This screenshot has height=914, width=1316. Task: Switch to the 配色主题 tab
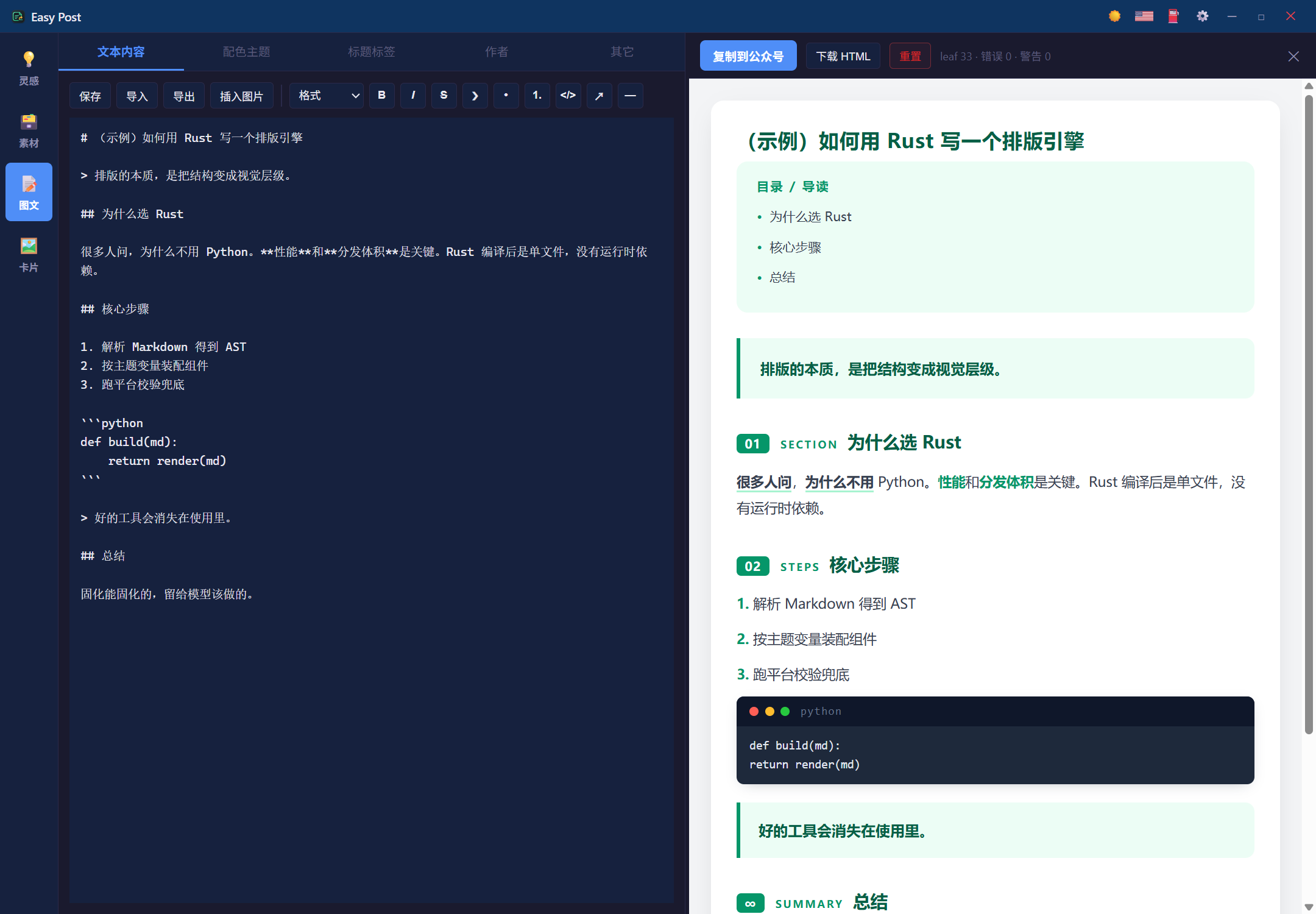click(246, 52)
